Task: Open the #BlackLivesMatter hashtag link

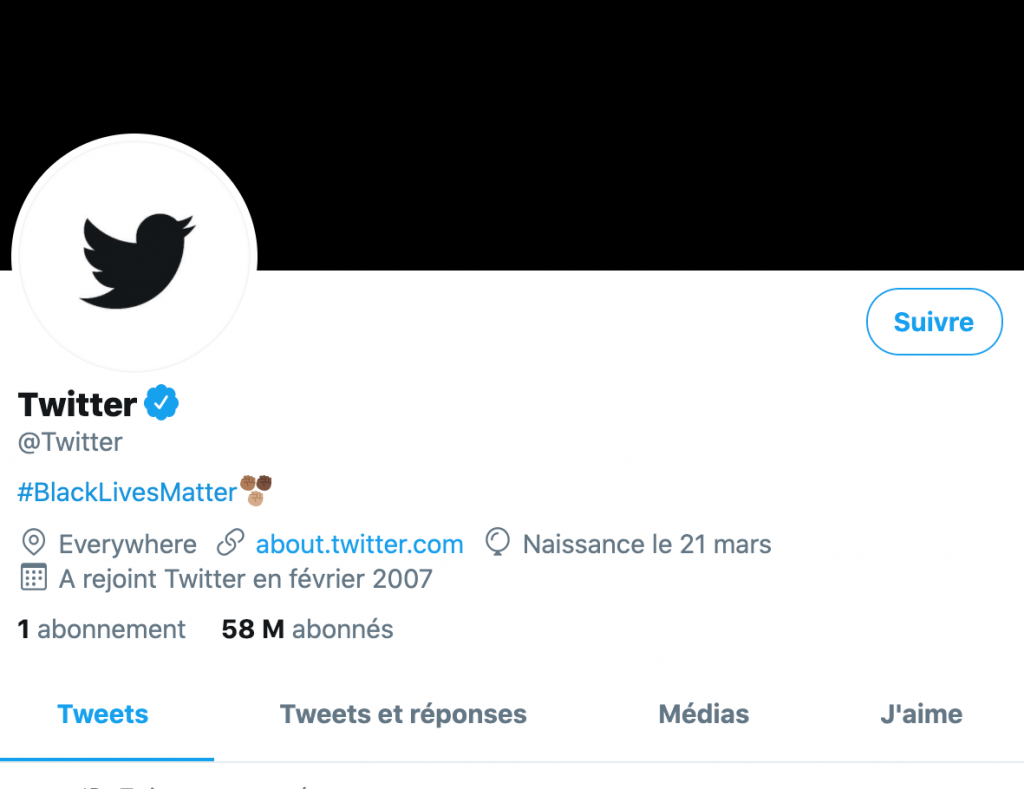Action: [127, 491]
